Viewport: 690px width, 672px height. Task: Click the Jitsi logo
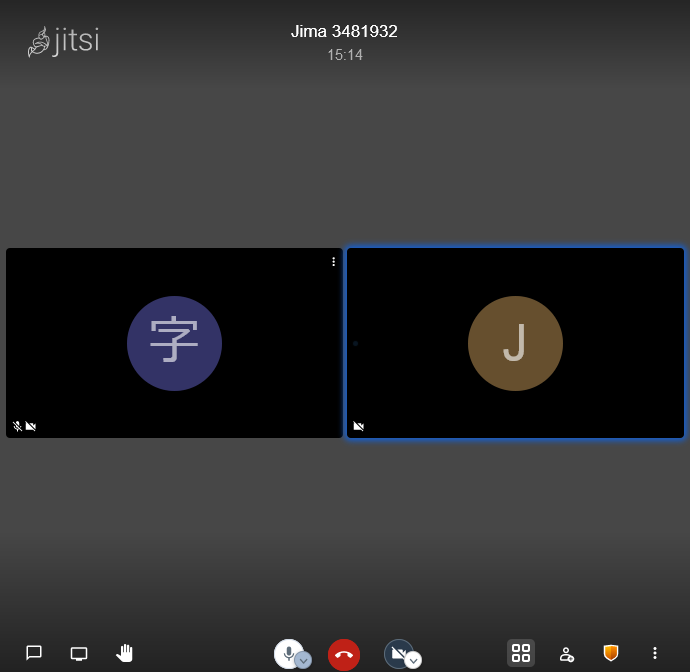coord(63,42)
